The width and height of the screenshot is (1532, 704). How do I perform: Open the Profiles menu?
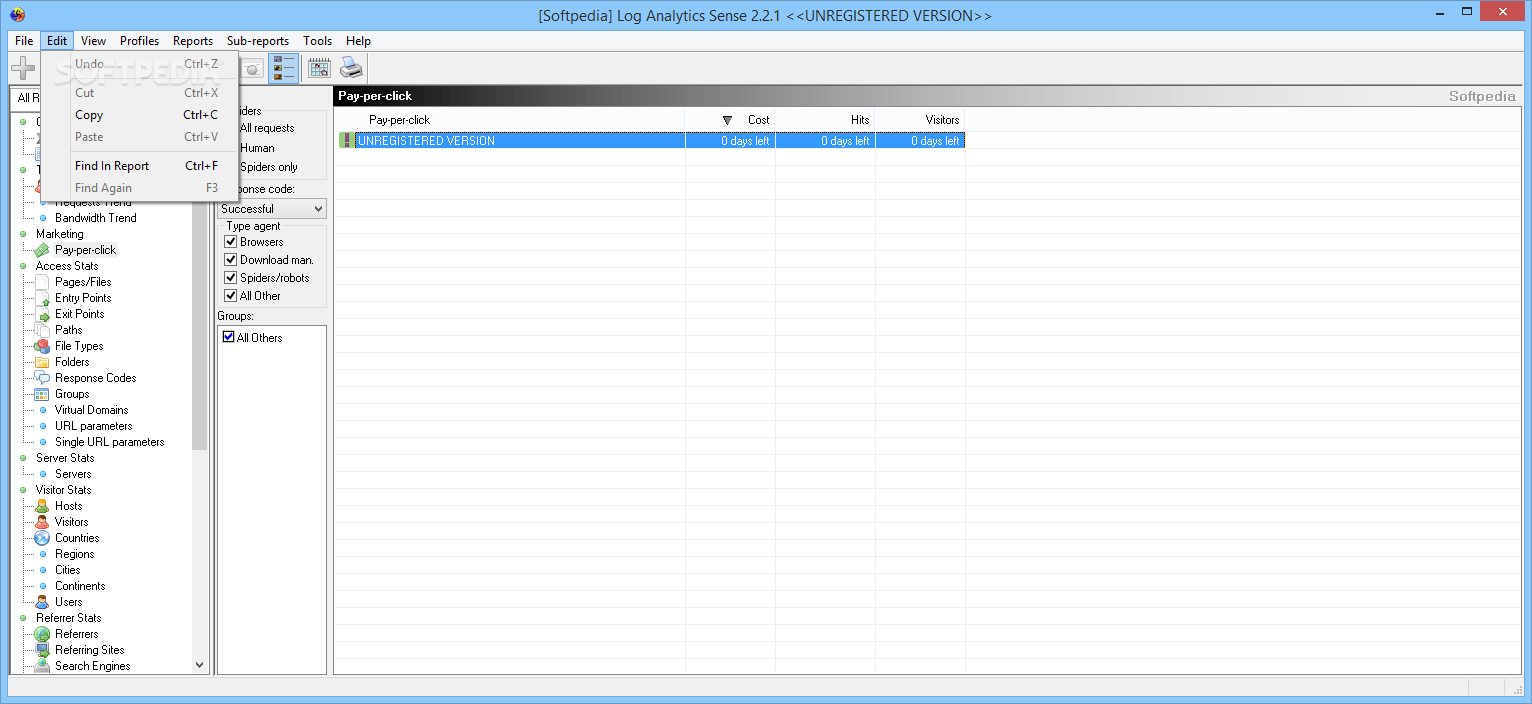(139, 41)
